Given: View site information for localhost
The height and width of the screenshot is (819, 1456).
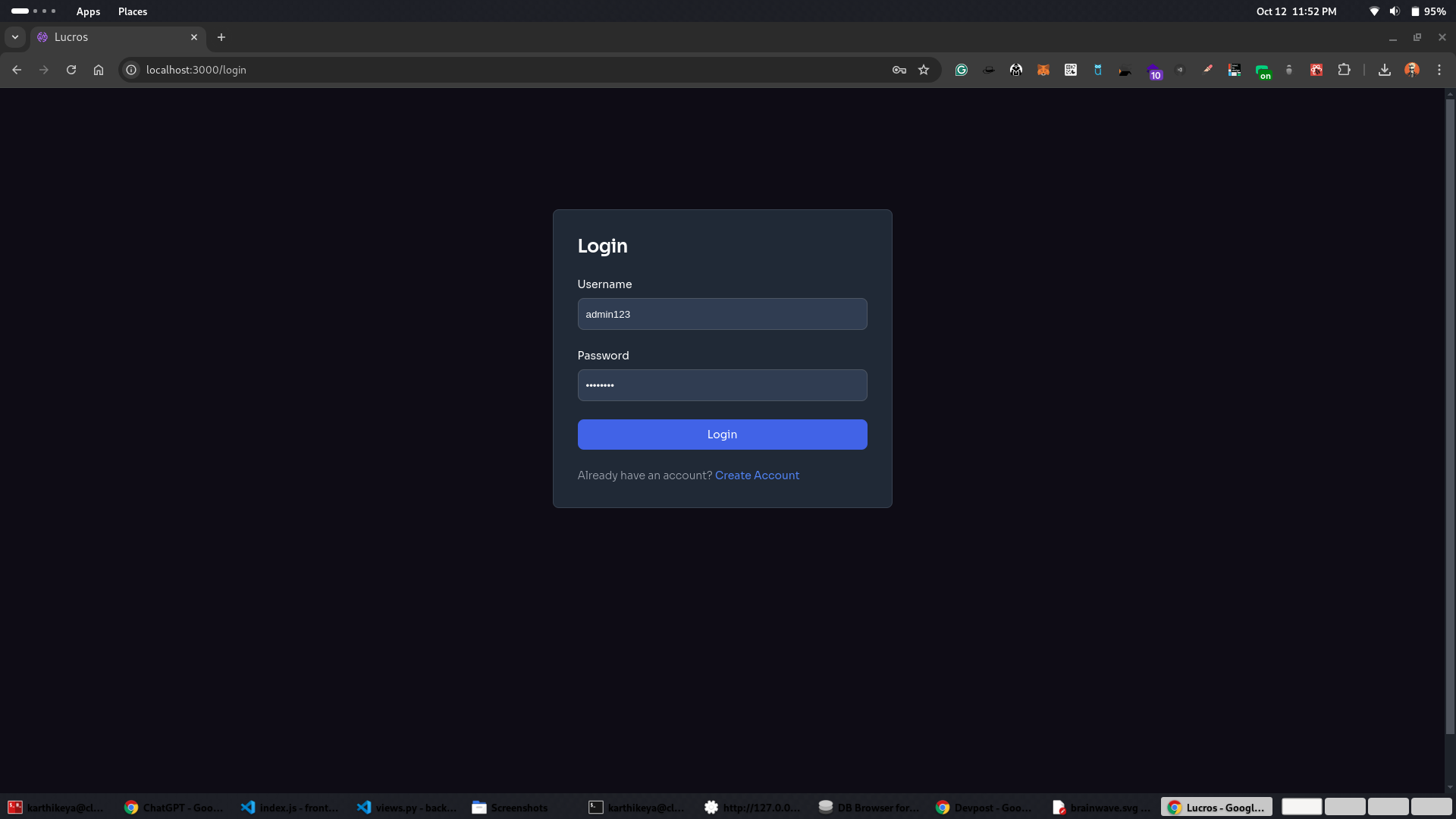Looking at the screenshot, I should 131,70.
